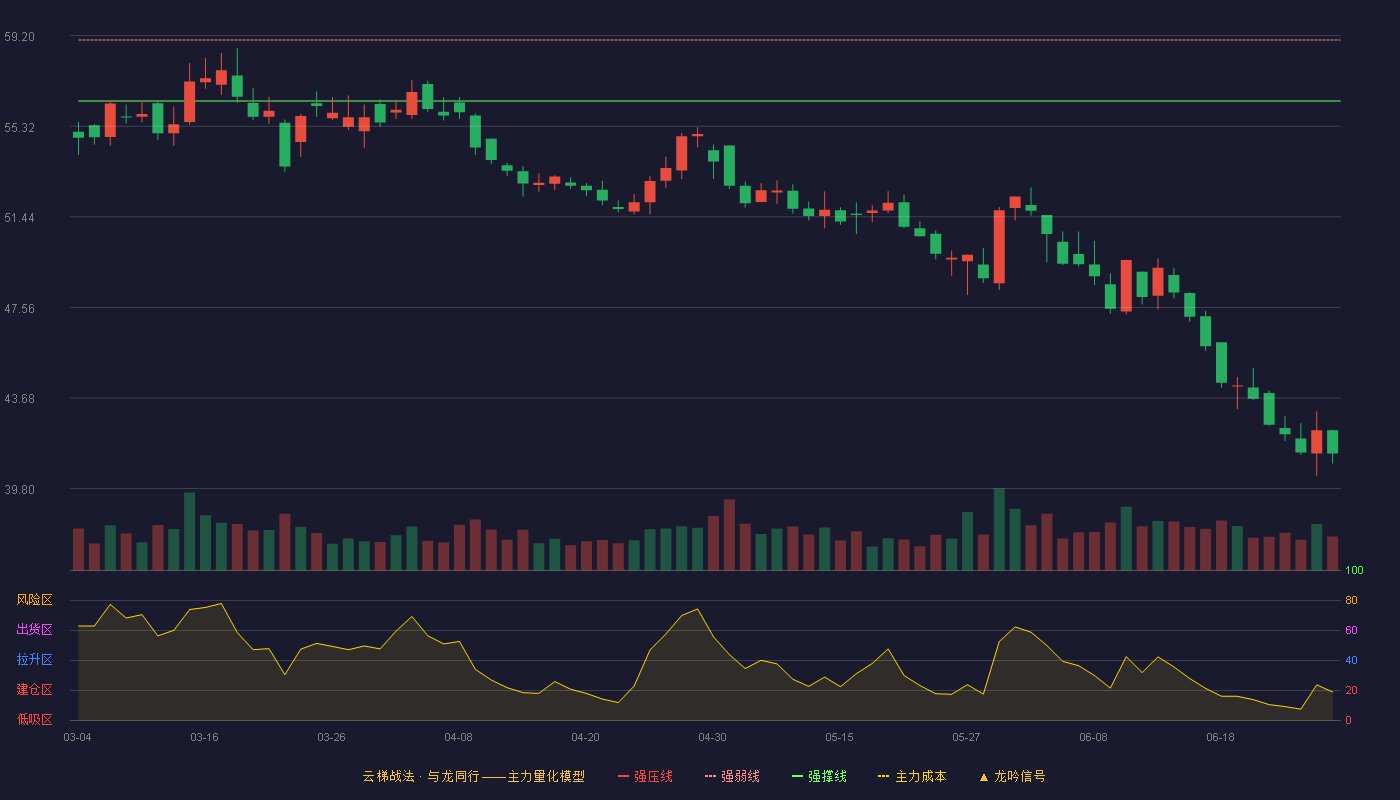The height and width of the screenshot is (800, 1400).
Task: Select the 04-30 date label
Action: coord(712,737)
